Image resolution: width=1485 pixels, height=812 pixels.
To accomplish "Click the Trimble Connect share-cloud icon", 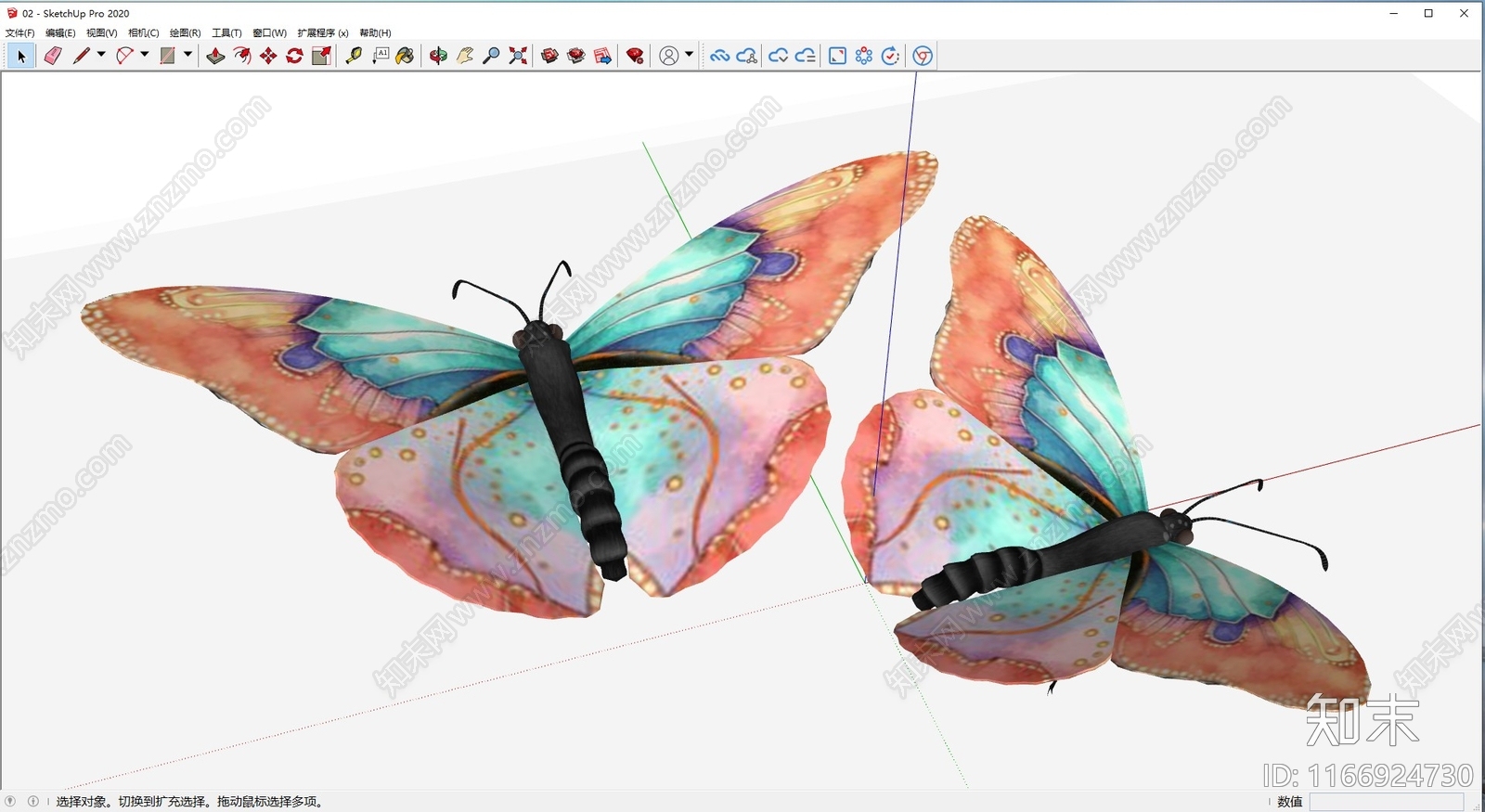I will click(747, 56).
